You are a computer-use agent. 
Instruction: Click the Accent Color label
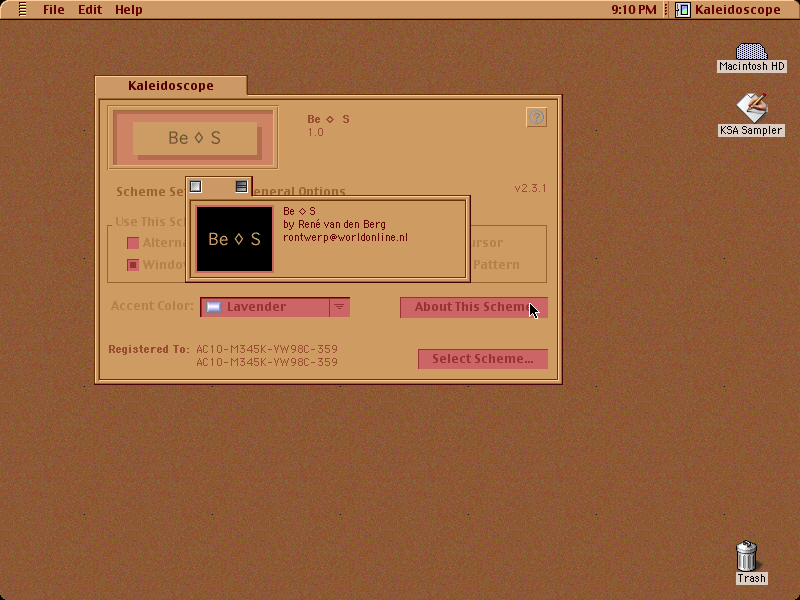point(152,306)
